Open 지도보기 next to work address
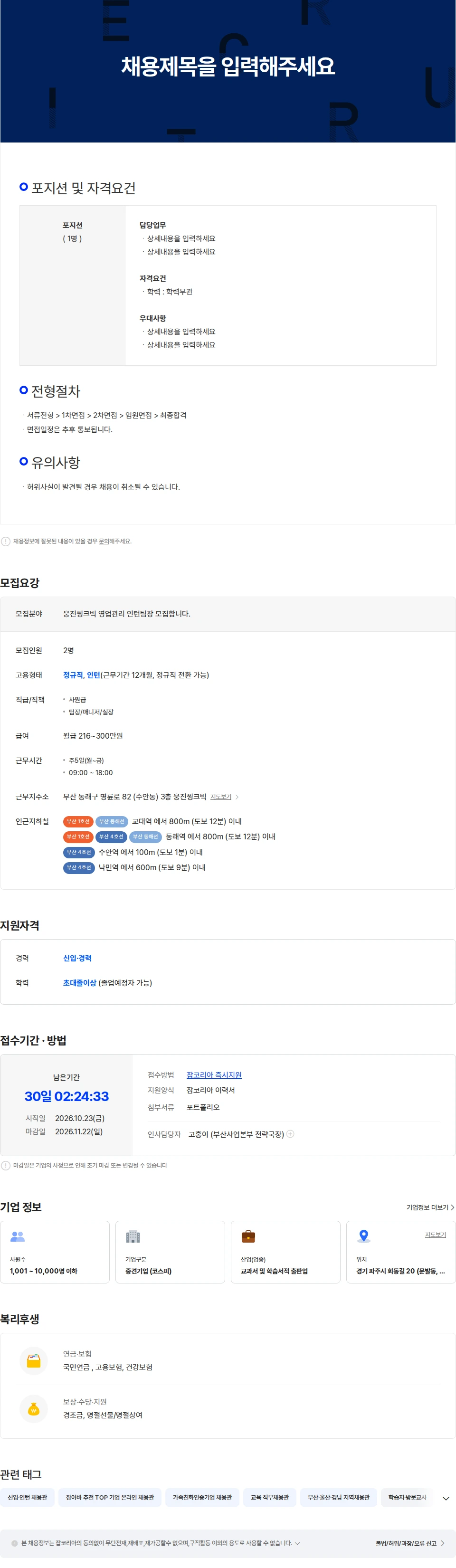The height and width of the screenshot is (1568, 456). (x=220, y=797)
